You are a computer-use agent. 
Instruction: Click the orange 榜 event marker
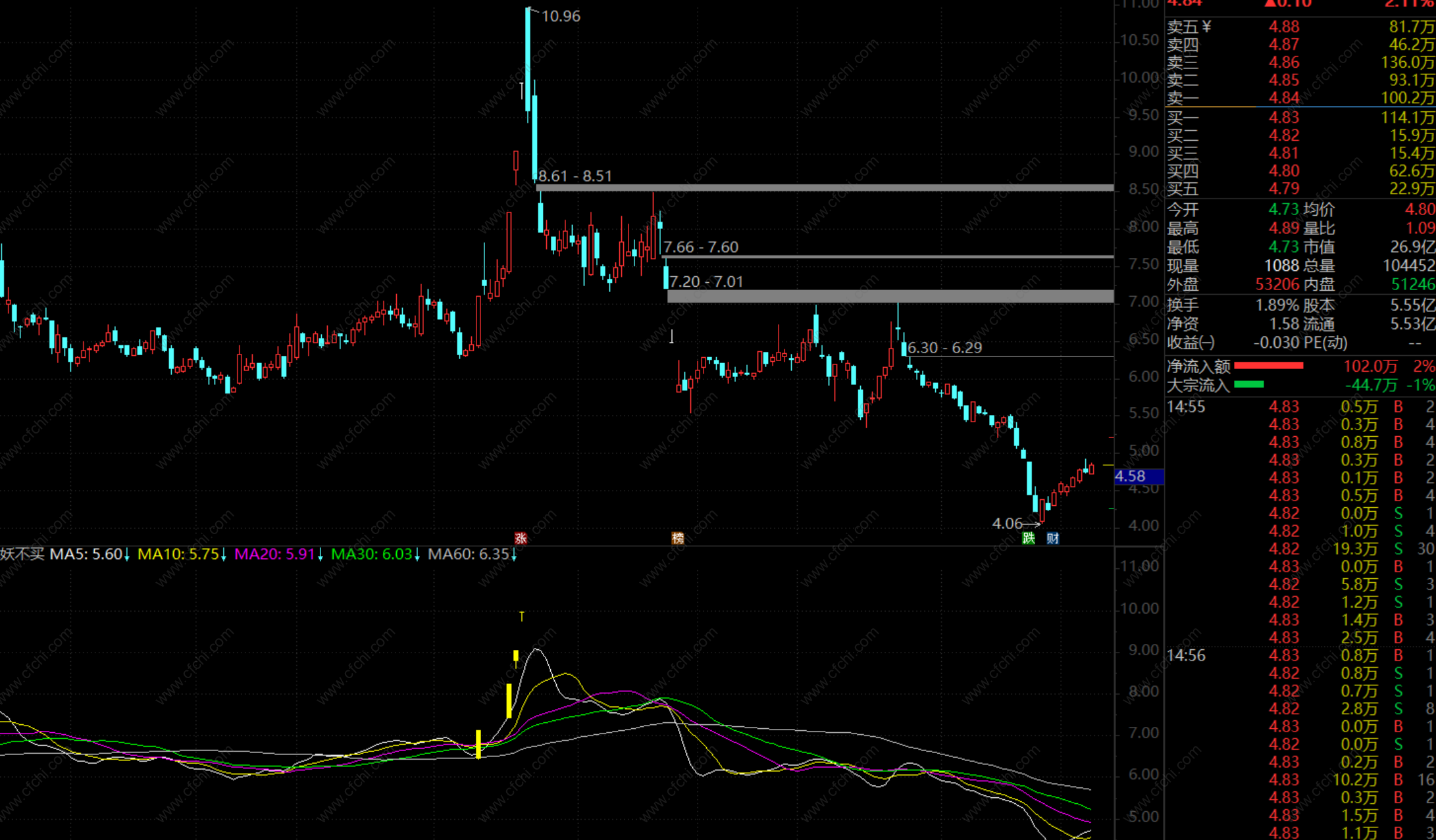pyautogui.click(x=677, y=538)
